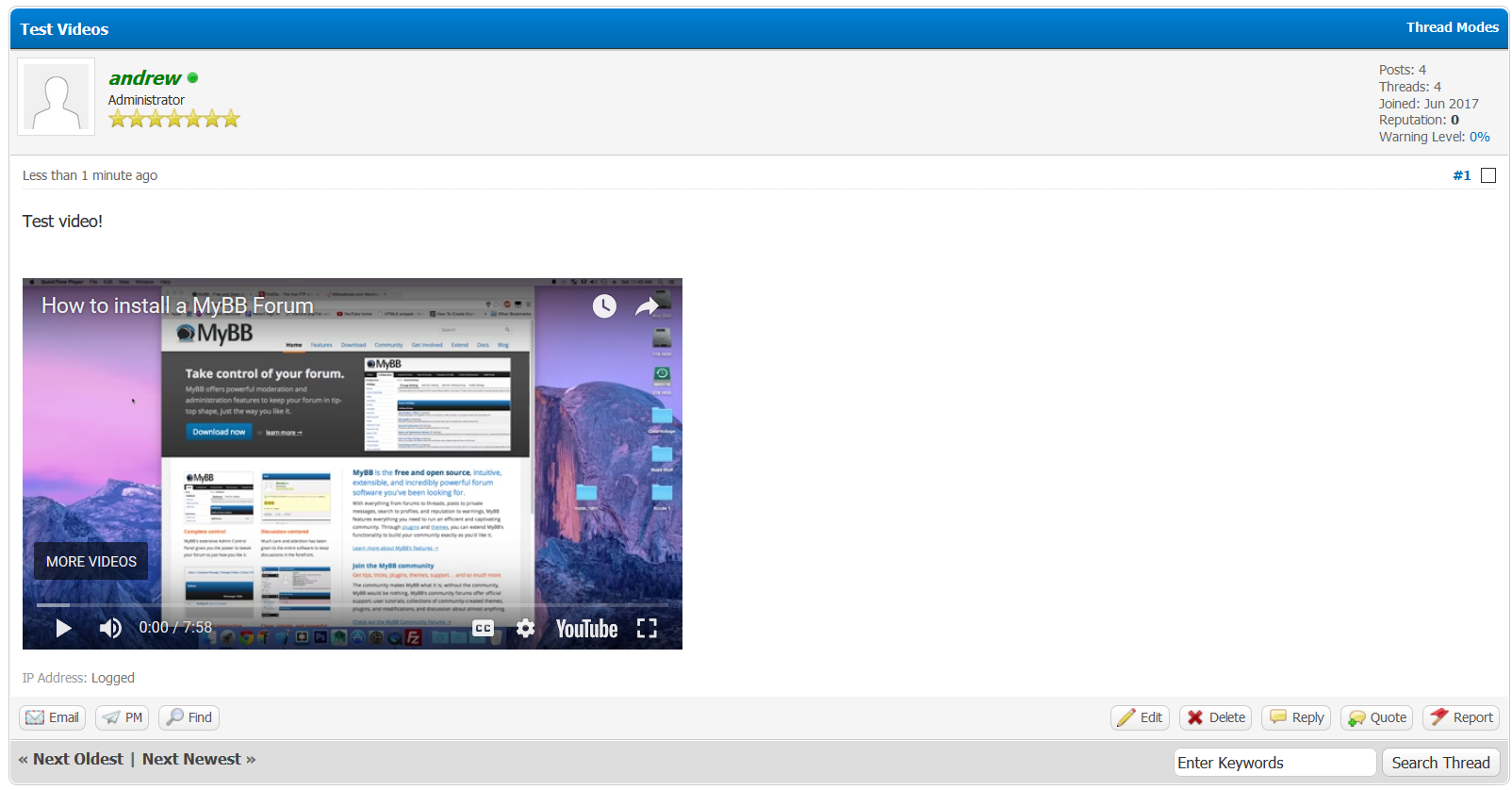Click the 'Threads: 4' stat
The height and width of the screenshot is (790, 1512).
point(1409,87)
